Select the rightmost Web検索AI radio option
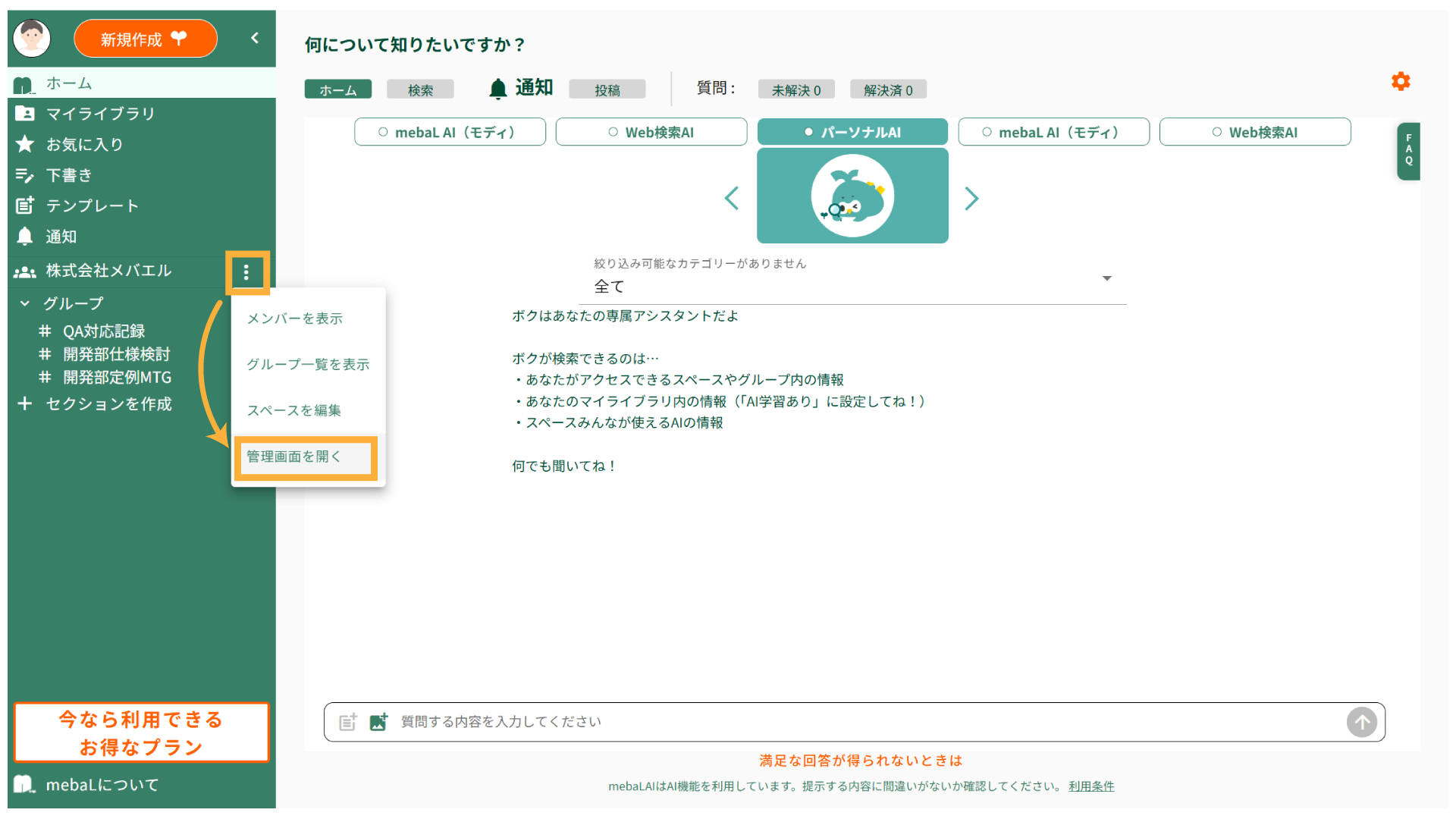1456x819 pixels. 1254,132
